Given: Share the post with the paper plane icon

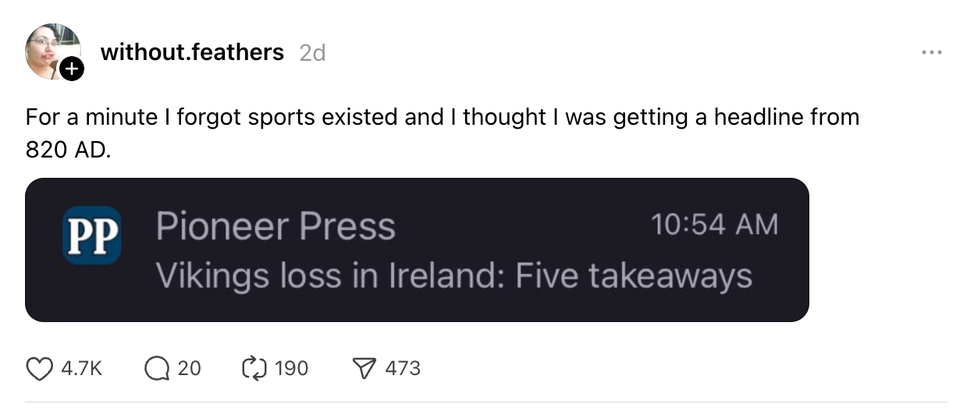Looking at the screenshot, I should click(363, 369).
